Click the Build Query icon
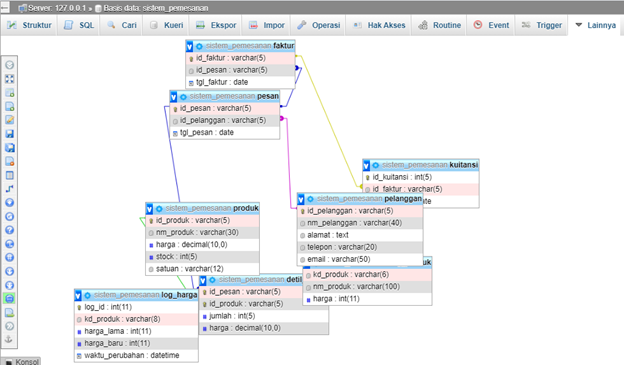This screenshot has height=365, width=624. (x=10, y=326)
